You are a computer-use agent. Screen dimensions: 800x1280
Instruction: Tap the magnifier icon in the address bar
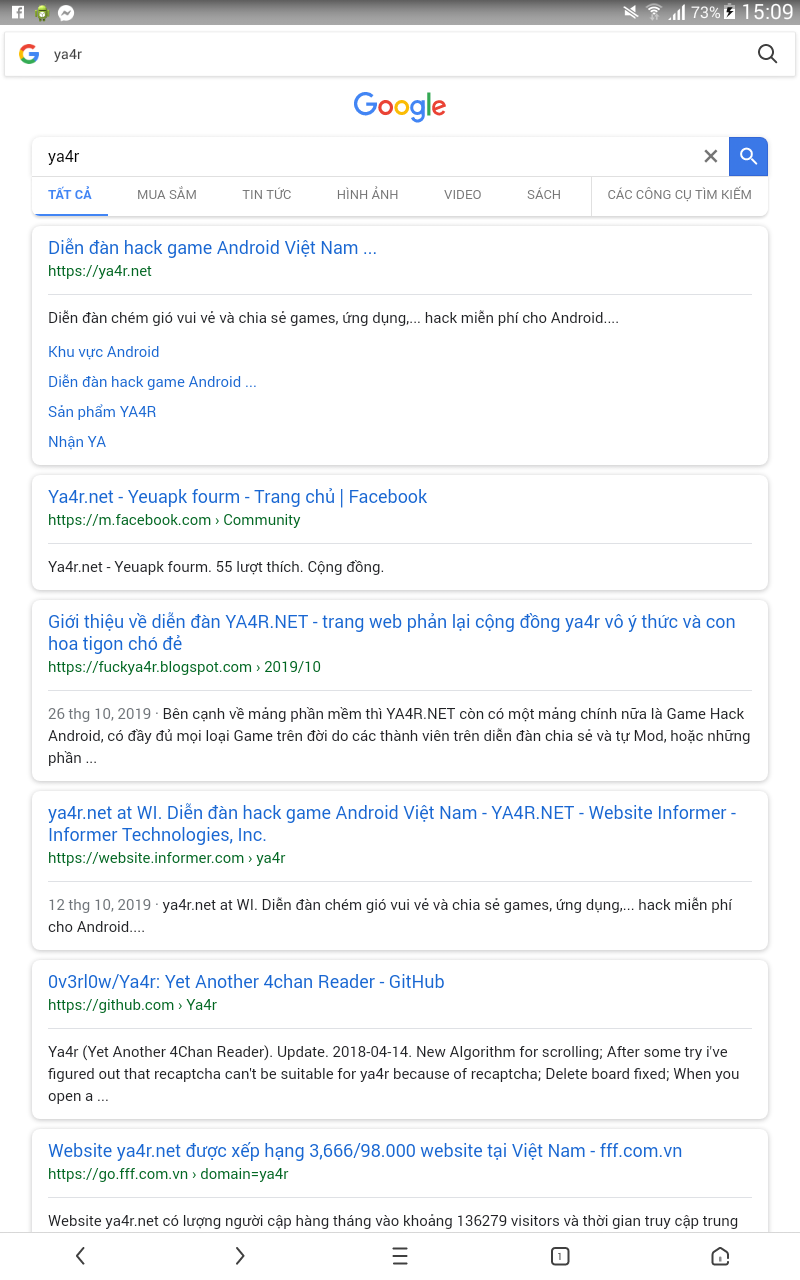tap(767, 54)
